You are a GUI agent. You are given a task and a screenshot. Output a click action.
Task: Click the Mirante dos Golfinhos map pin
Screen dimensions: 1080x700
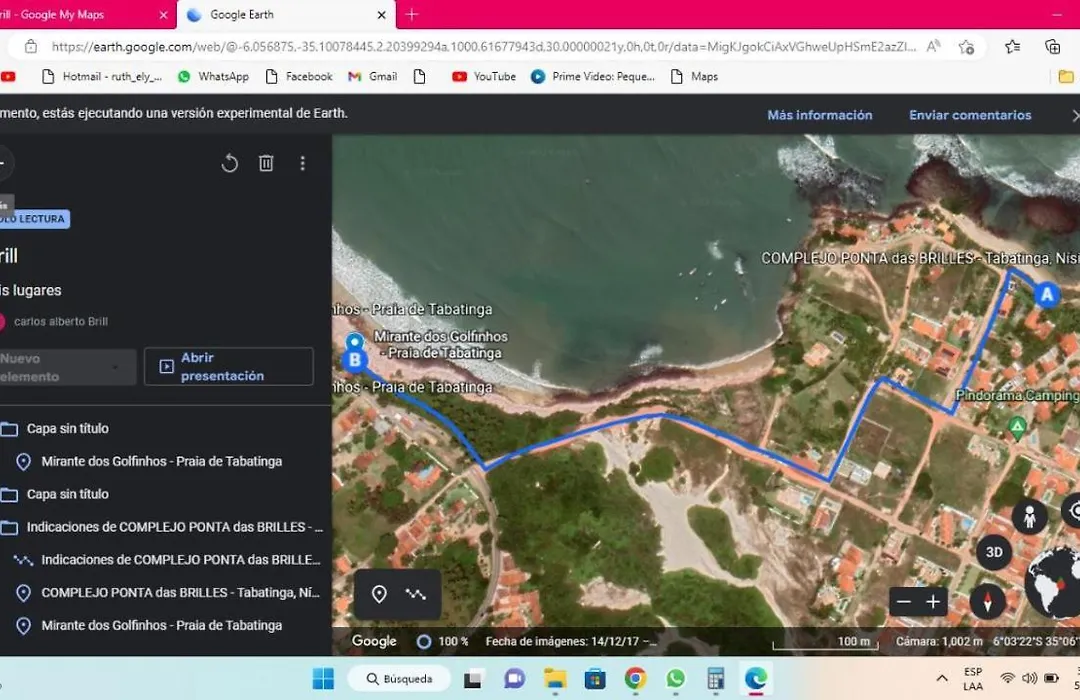point(355,341)
